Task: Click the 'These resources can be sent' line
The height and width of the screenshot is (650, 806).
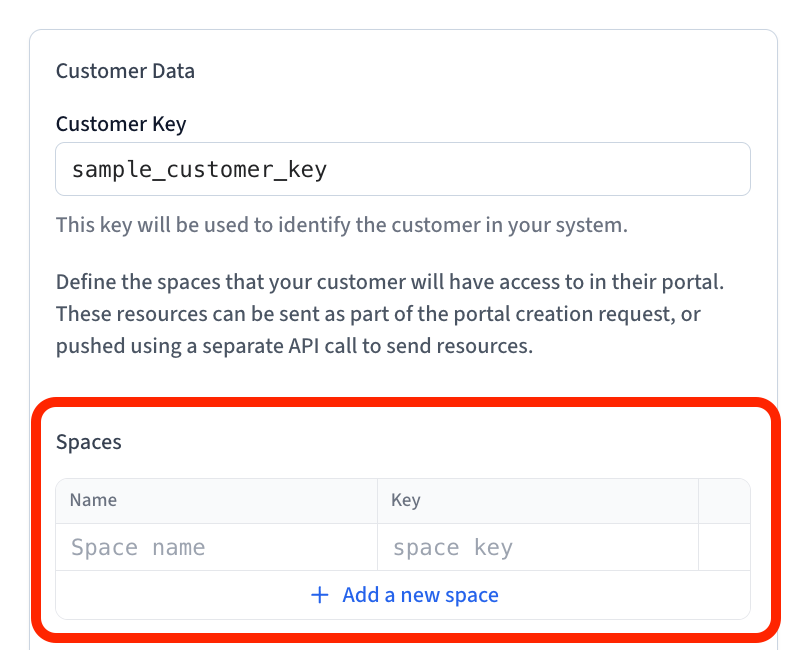Action: click(x=379, y=314)
